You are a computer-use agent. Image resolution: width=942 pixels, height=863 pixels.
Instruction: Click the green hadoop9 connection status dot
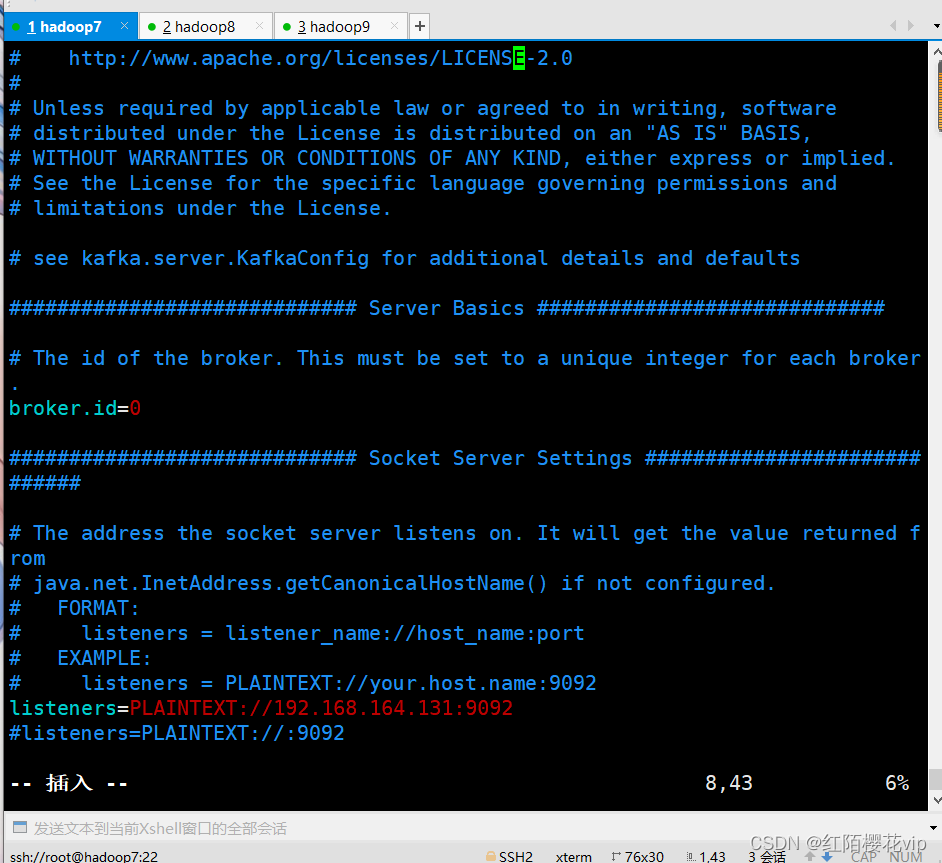(x=287, y=26)
